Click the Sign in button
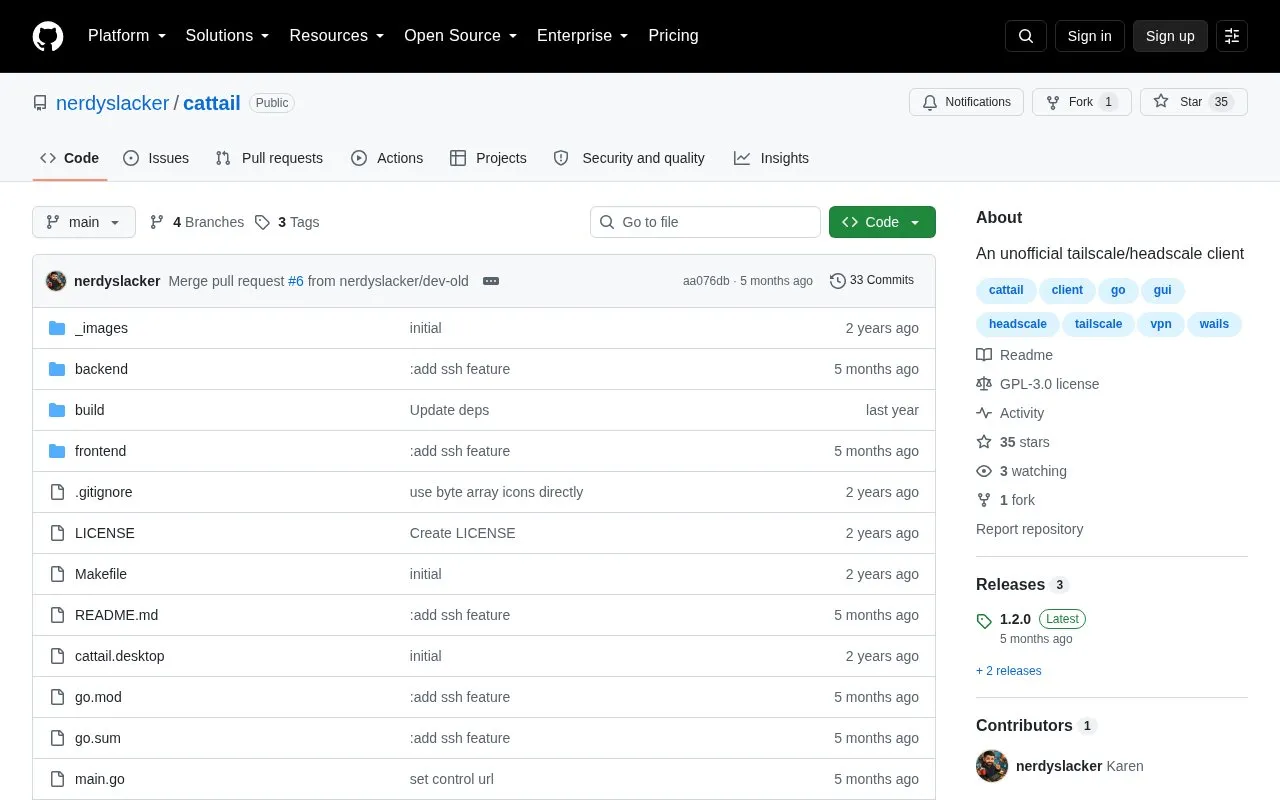The image size is (1280, 800). tap(1089, 36)
